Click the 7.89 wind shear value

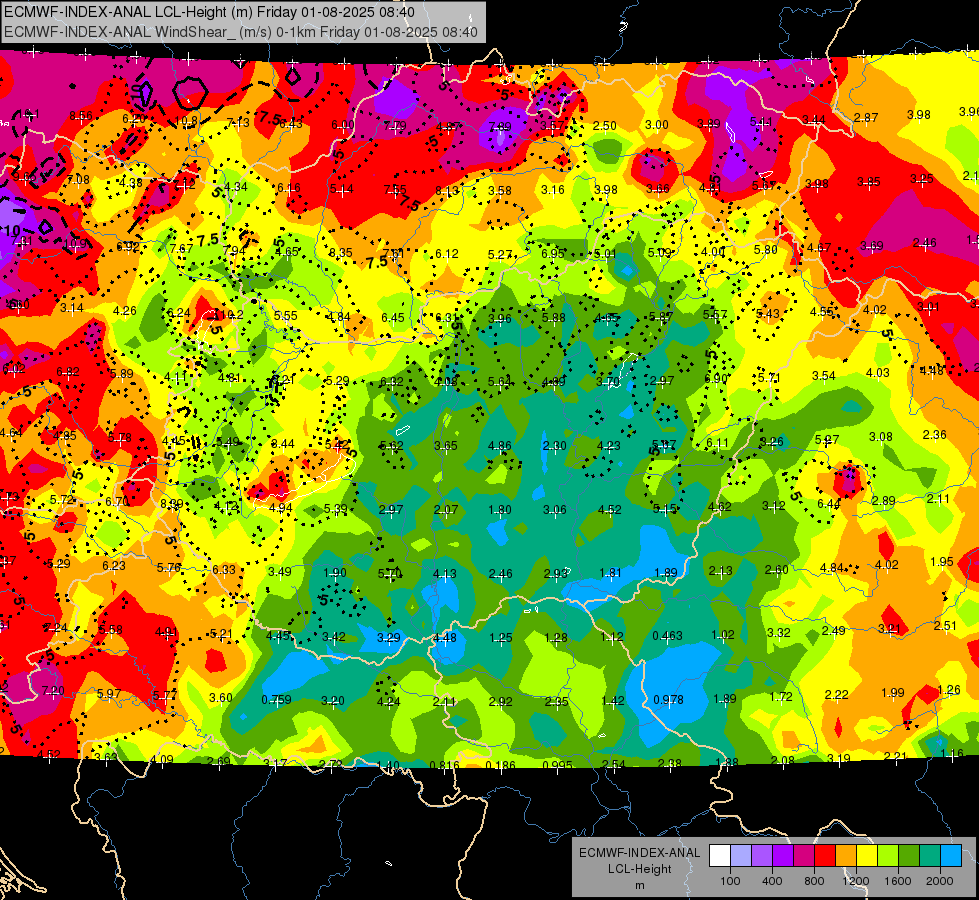(499, 127)
